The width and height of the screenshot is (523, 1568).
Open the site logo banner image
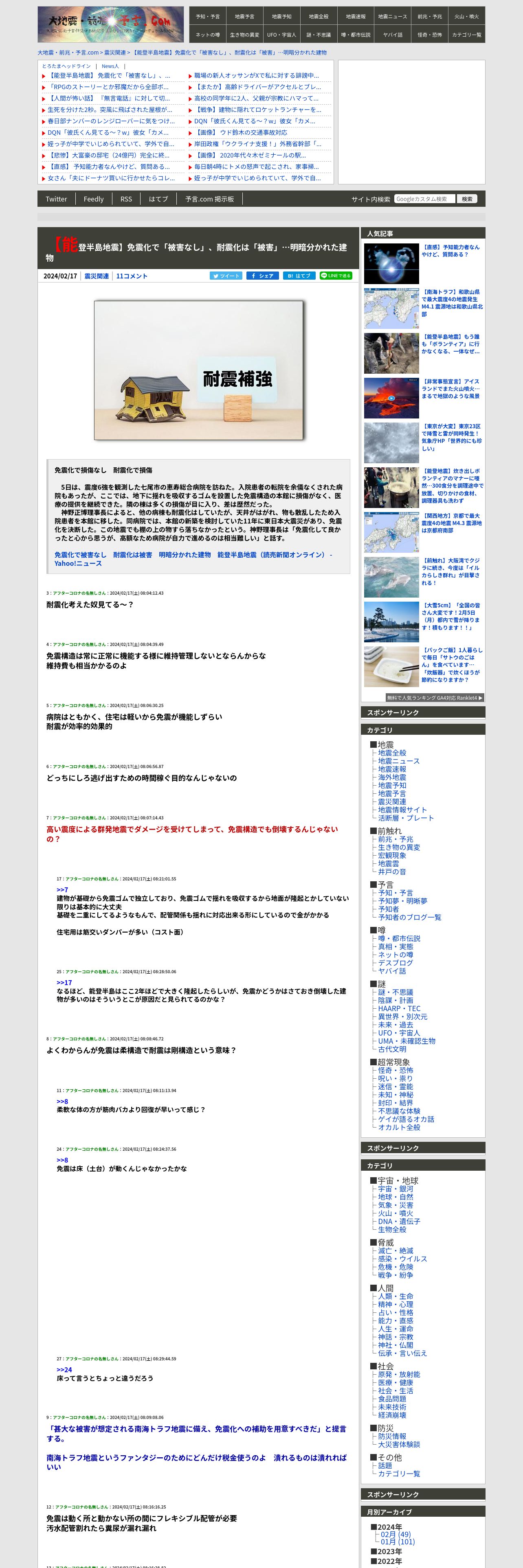[x=110, y=24]
